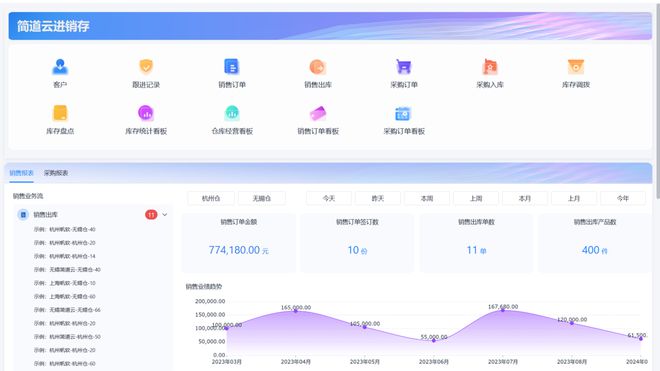Open list entry 示例: 杭州简道云-杭州仓-50
This screenshot has width=660, height=371.
tap(67, 337)
